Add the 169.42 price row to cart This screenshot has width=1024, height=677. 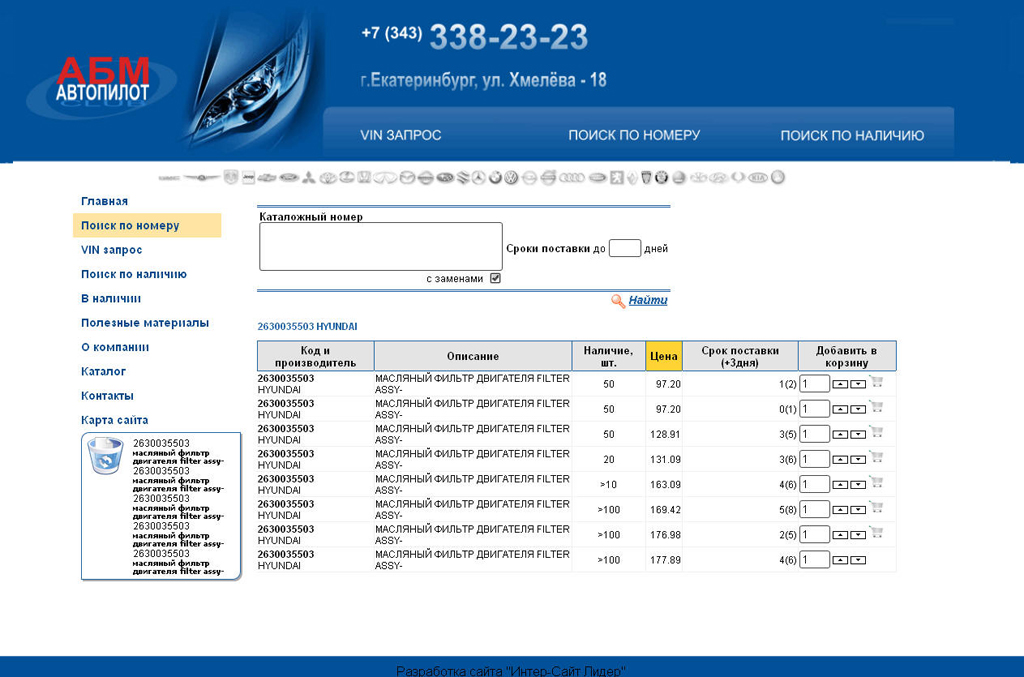(x=876, y=507)
